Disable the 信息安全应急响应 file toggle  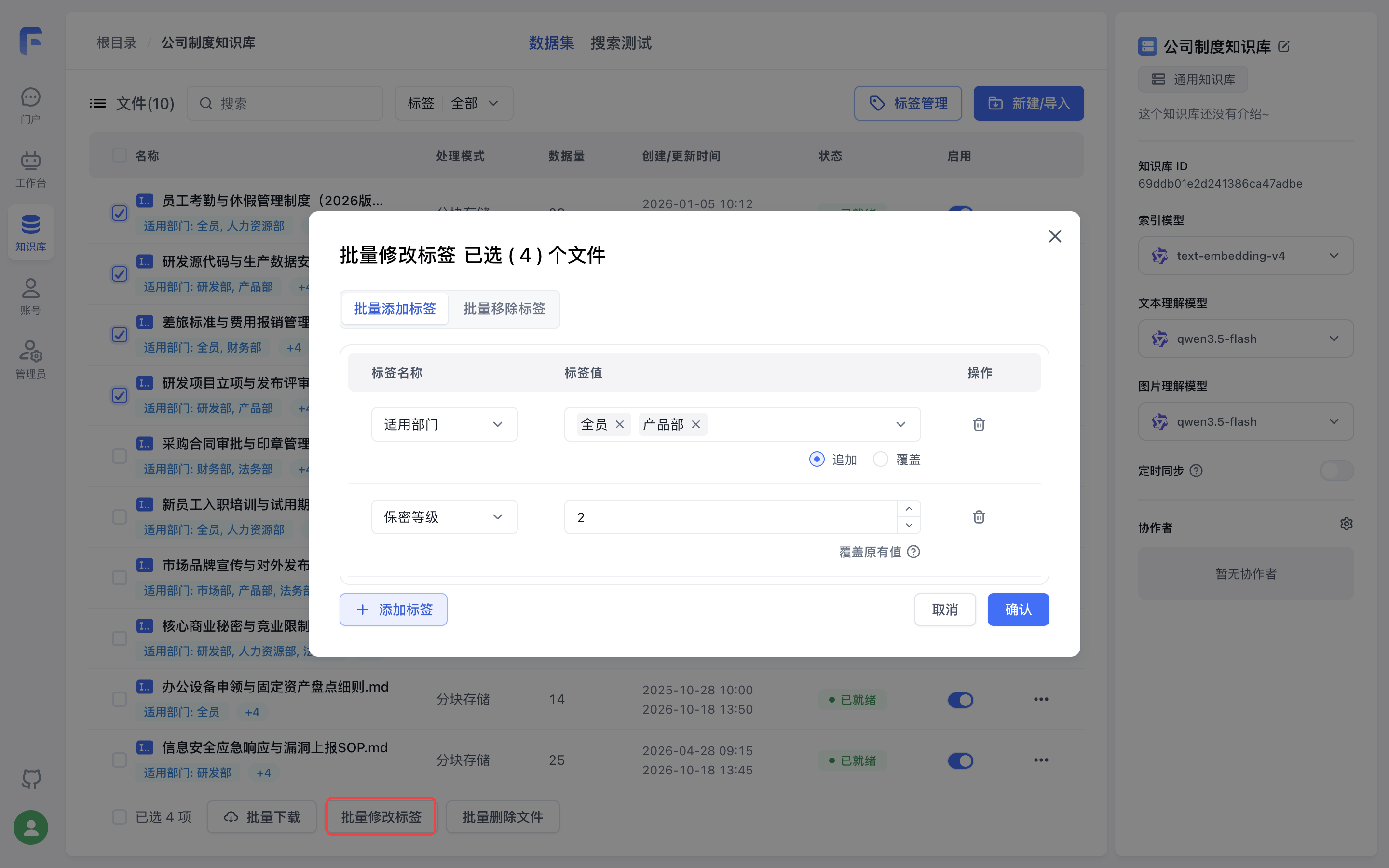click(960, 760)
